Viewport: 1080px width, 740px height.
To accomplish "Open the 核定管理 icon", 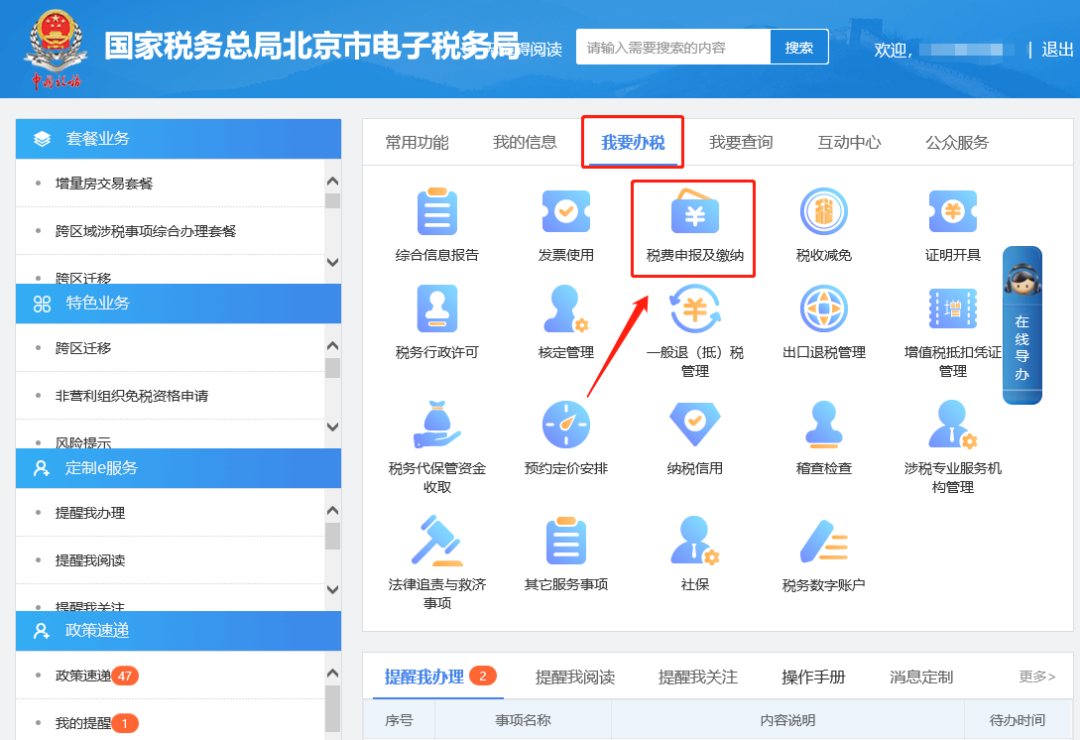I will click(565, 309).
